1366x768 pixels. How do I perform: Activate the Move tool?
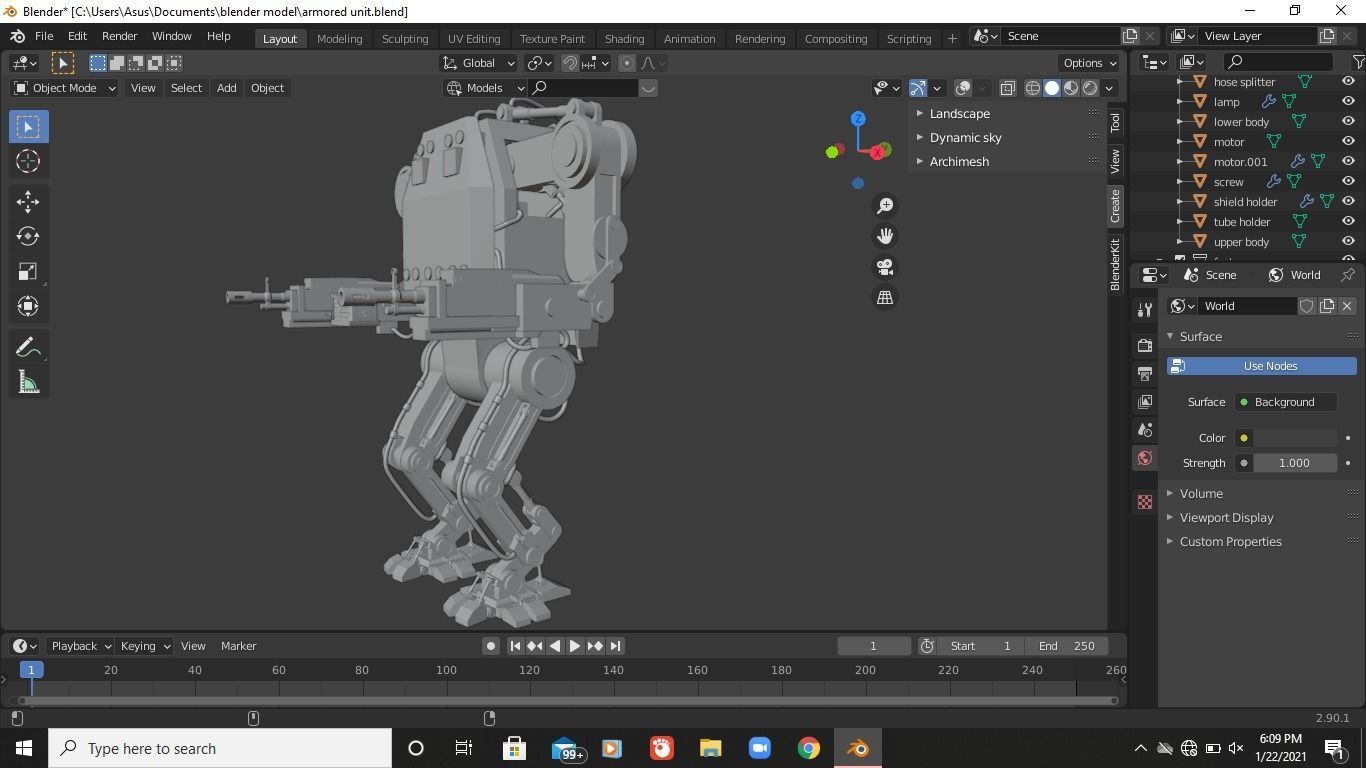pos(28,202)
